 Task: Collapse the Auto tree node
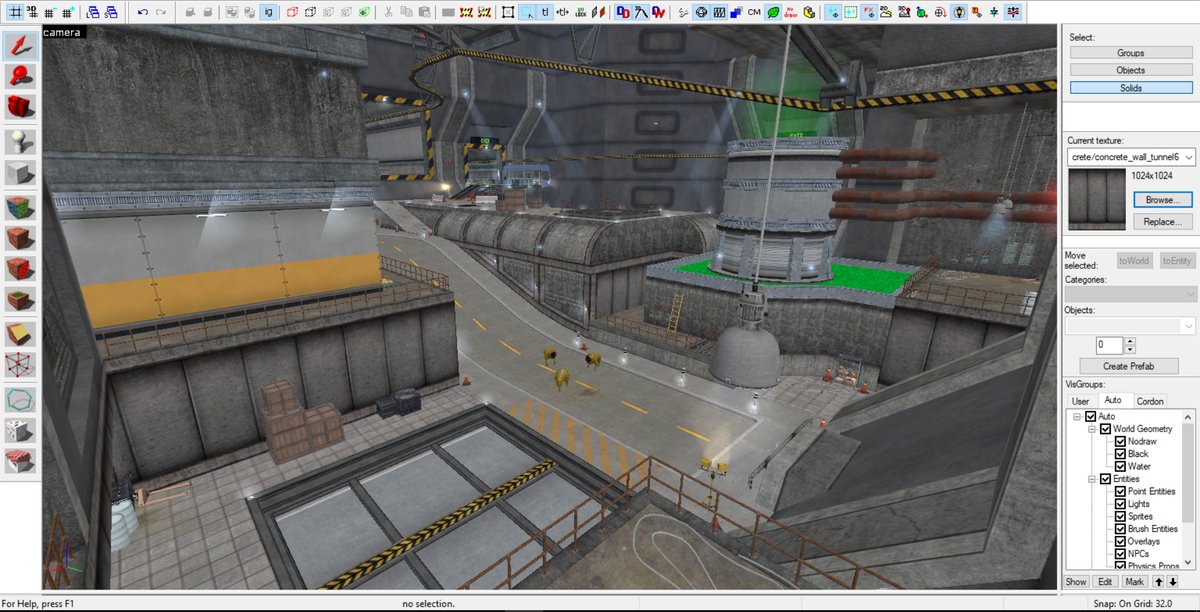1077,417
